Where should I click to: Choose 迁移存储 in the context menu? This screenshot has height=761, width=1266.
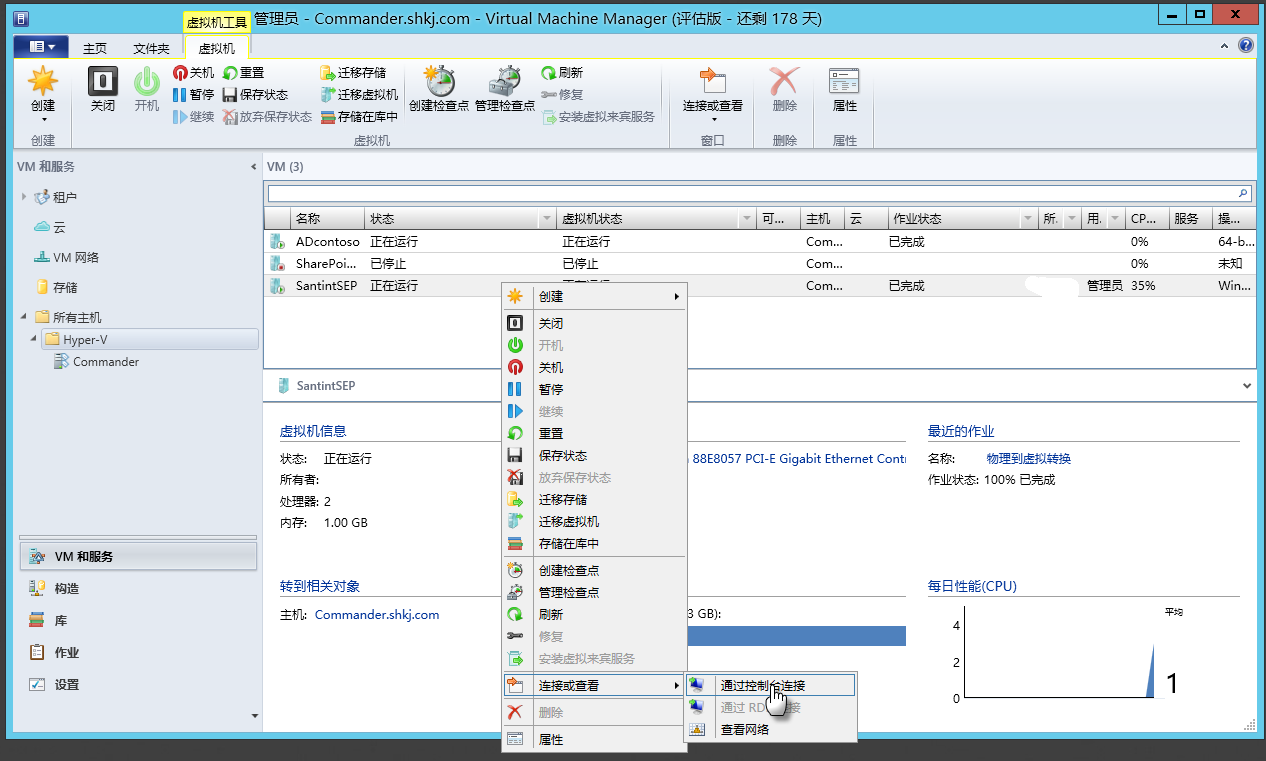594,499
